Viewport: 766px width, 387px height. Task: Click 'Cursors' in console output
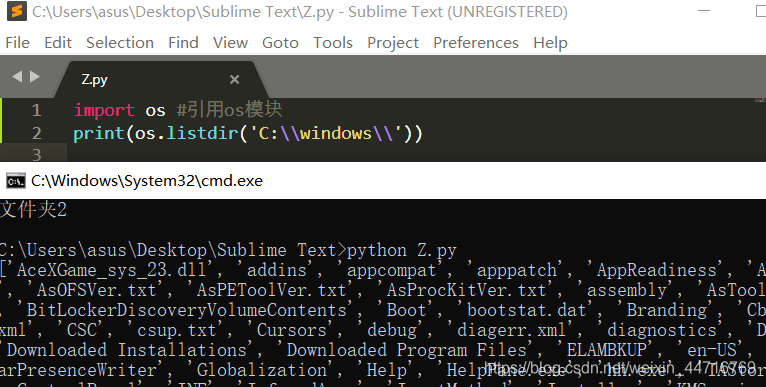(292, 330)
